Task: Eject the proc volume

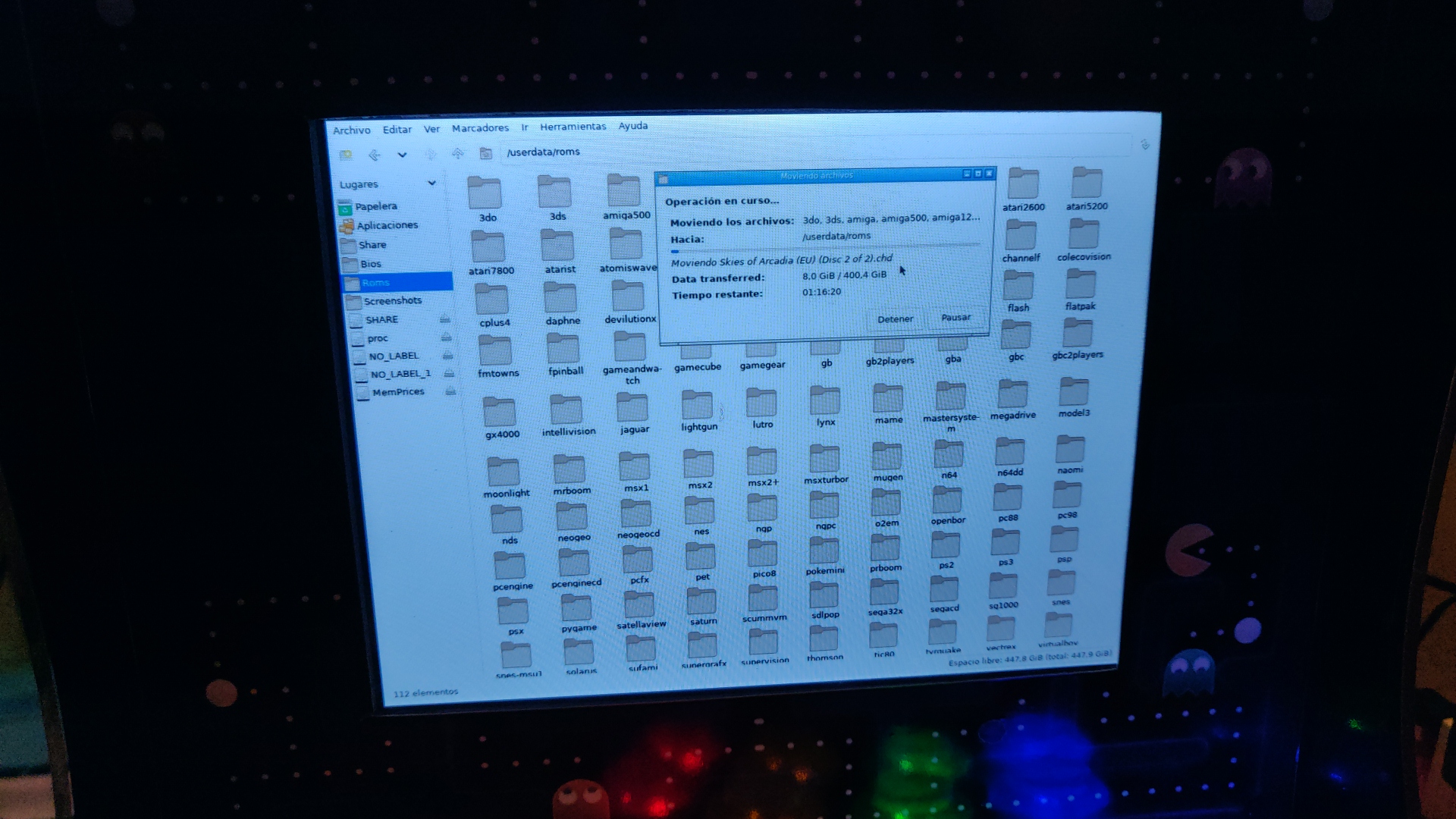Action: click(x=447, y=337)
